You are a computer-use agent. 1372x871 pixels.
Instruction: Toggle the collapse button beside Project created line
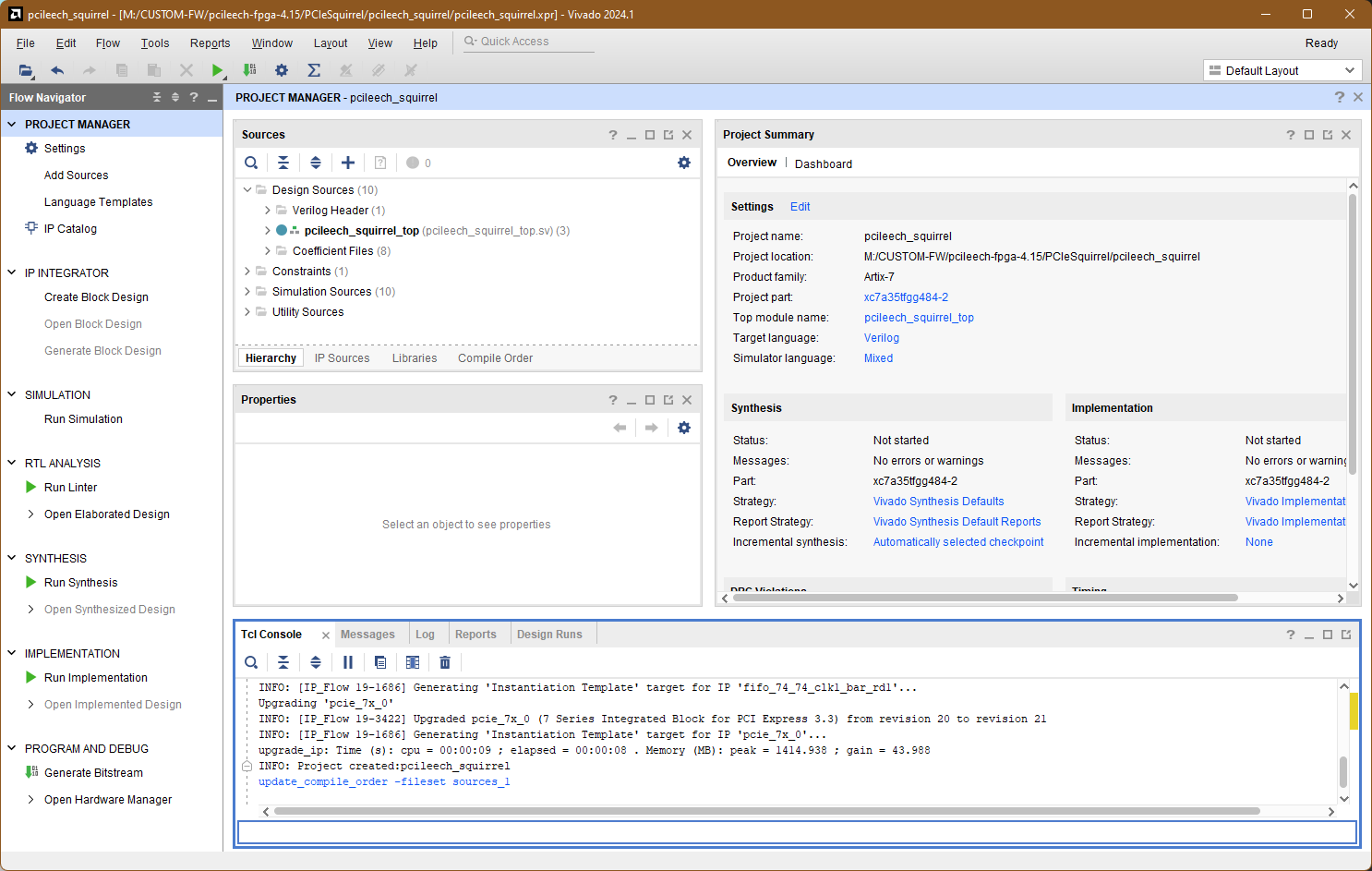pos(247,766)
